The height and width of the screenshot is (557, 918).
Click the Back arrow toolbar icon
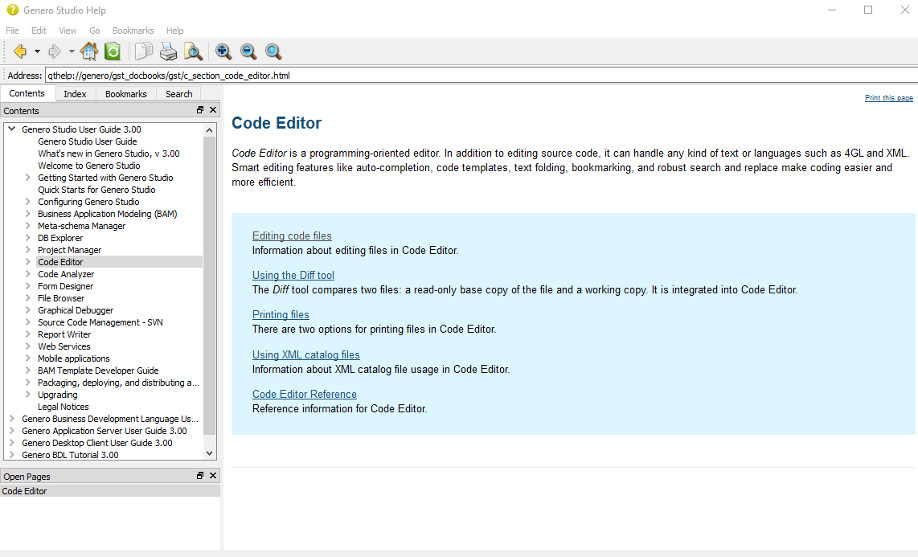point(20,52)
